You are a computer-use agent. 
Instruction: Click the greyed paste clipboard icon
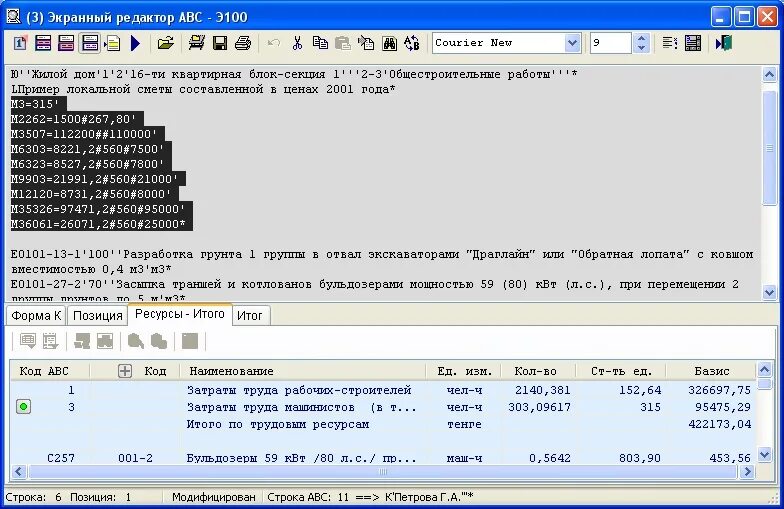click(x=342, y=43)
